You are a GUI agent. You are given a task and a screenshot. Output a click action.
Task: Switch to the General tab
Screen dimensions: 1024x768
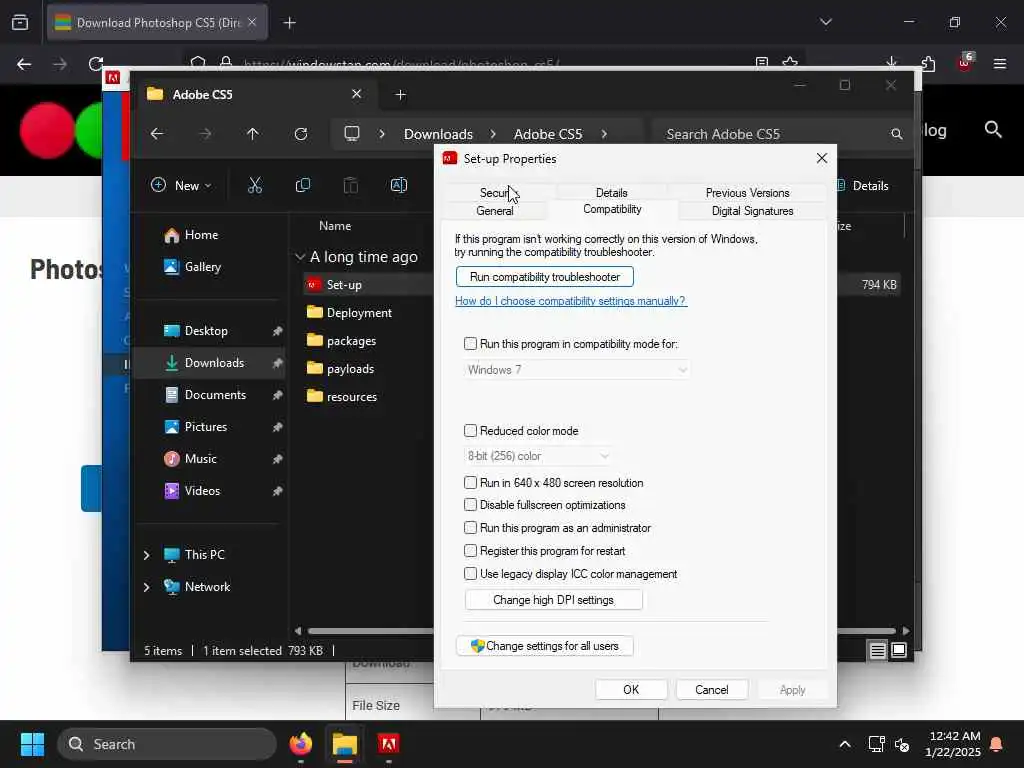494,211
